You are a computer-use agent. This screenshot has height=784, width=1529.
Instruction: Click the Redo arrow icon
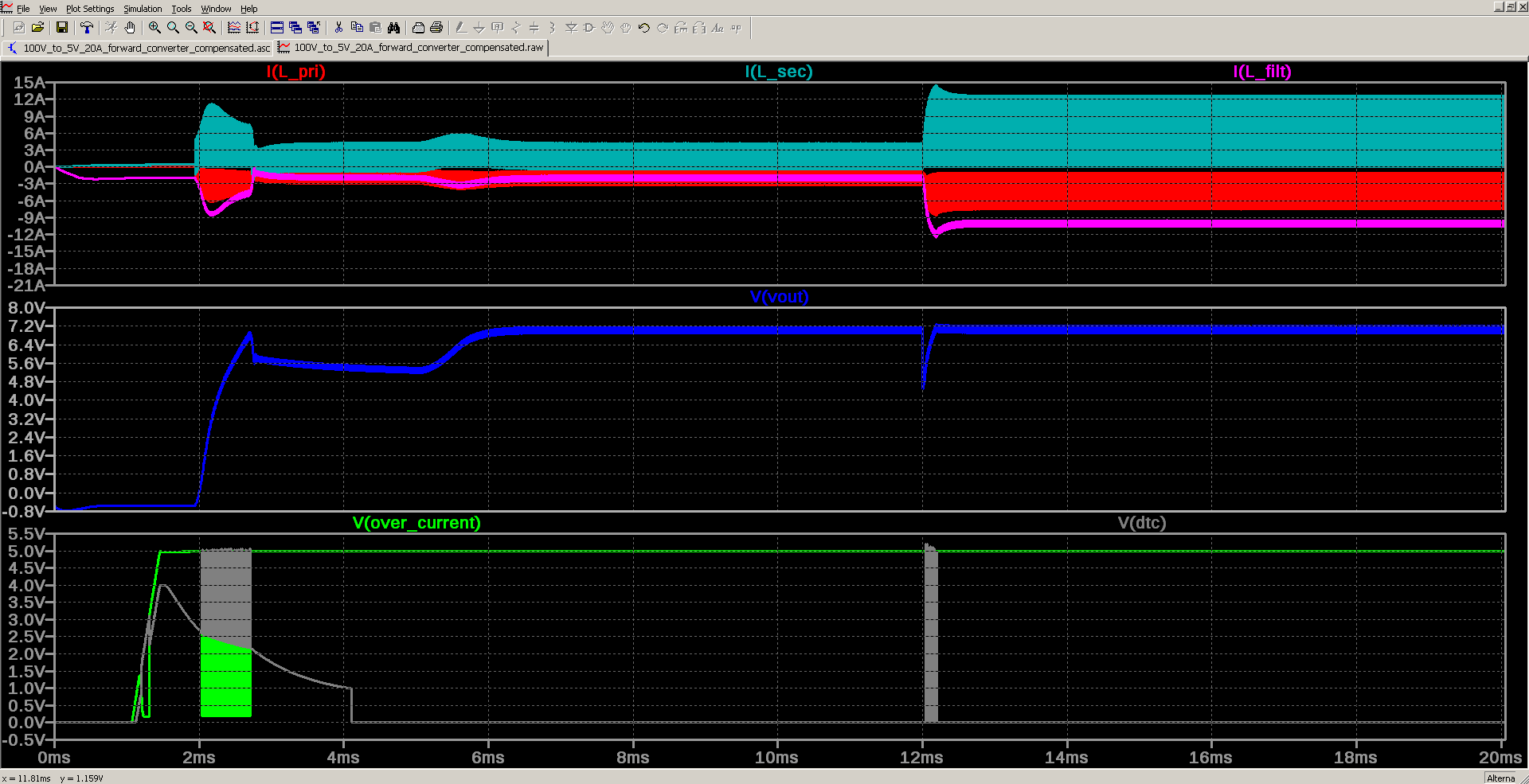[663, 28]
